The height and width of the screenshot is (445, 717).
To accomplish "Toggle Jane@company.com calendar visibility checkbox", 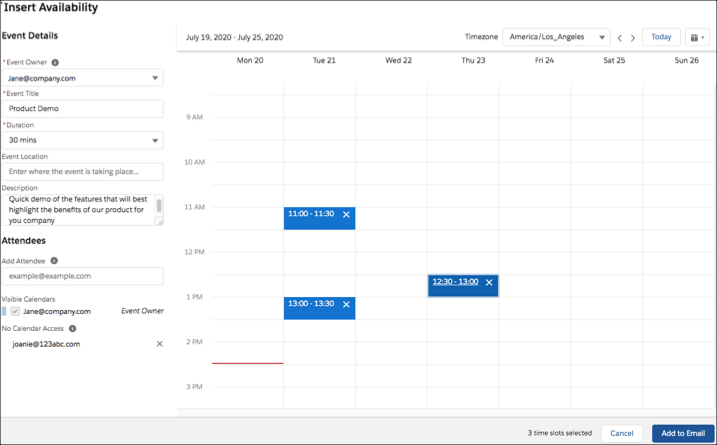I will click(15, 311).
